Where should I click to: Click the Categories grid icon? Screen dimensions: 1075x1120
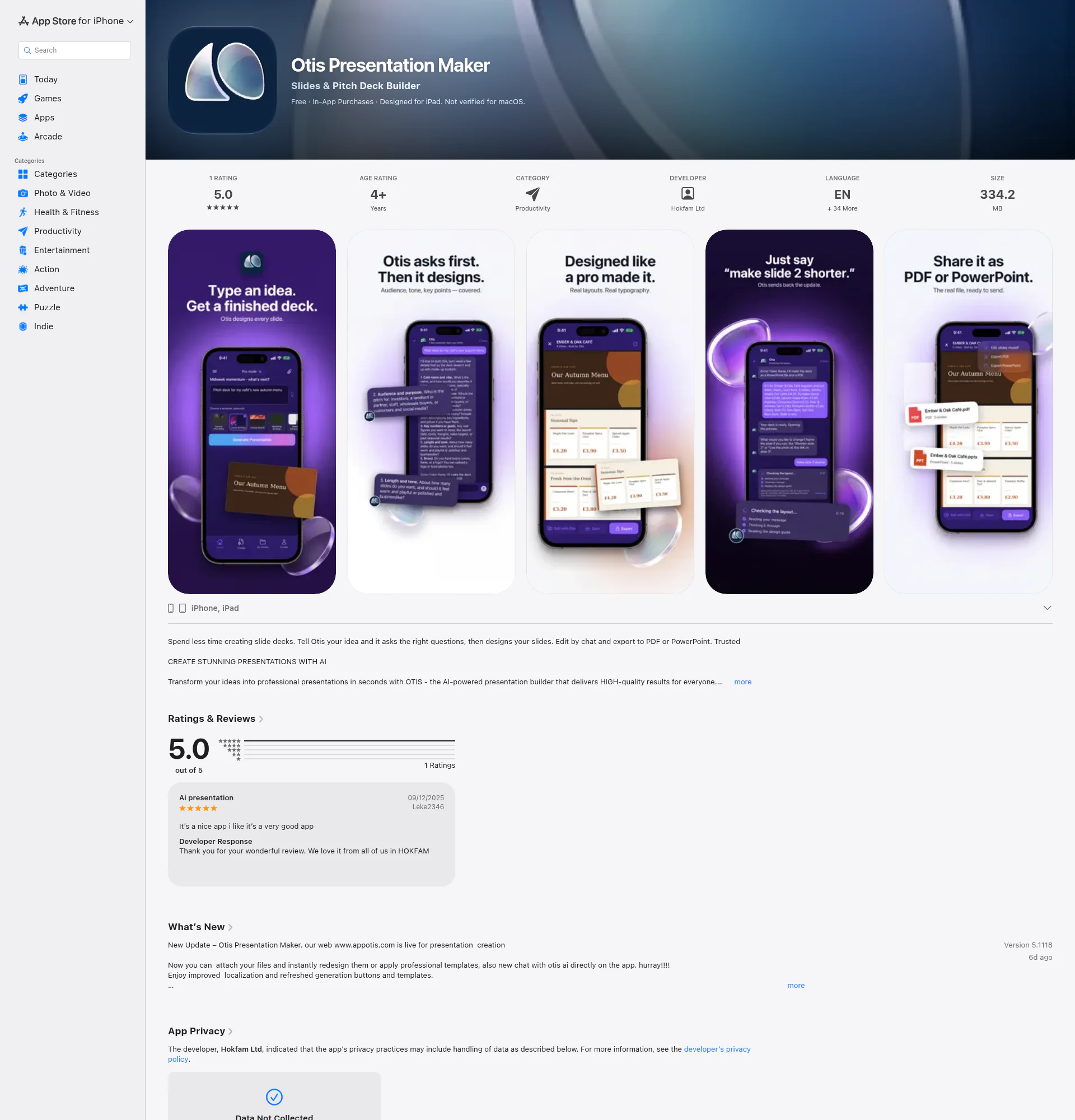(23, 174)
